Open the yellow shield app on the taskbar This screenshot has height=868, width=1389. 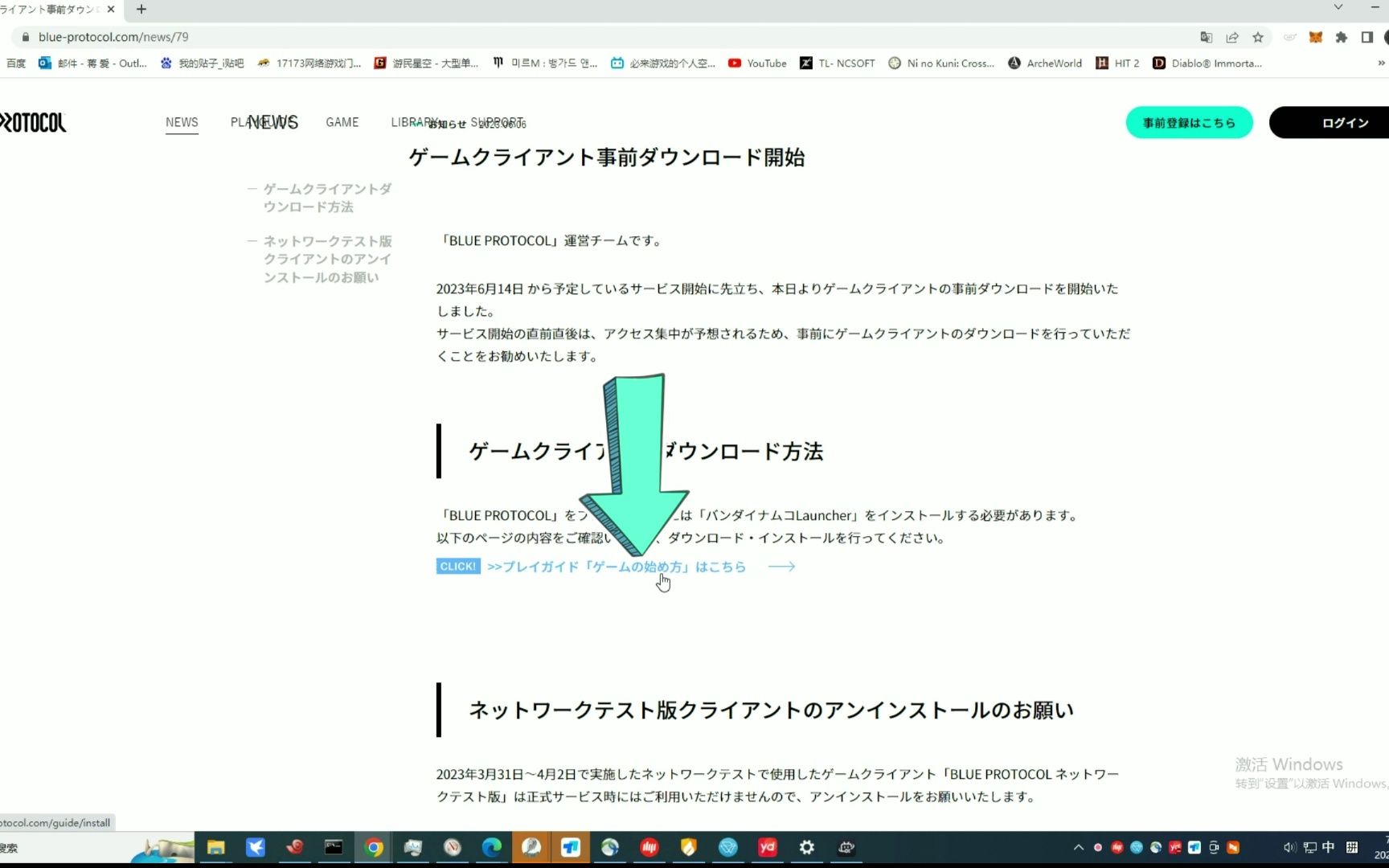689,847
